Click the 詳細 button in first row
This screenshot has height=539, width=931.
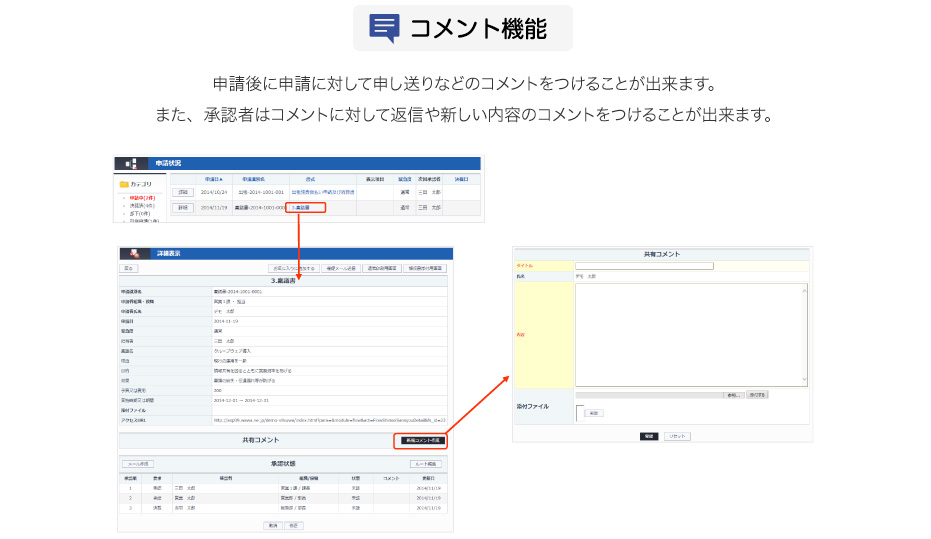tap(182, 191)
